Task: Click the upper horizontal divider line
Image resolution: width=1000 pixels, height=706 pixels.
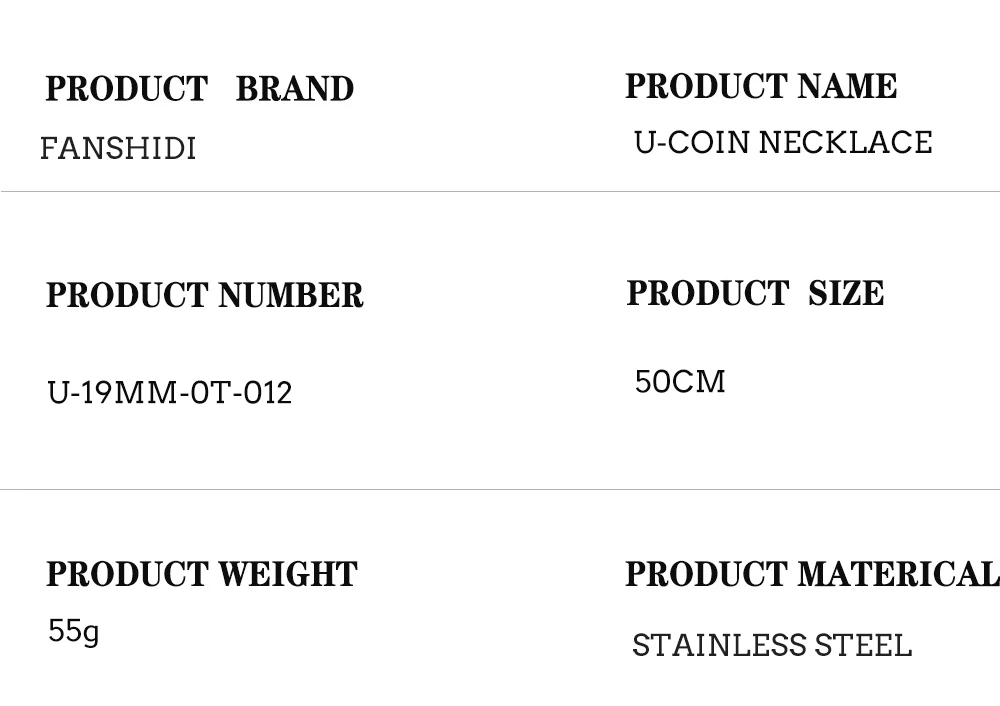Action: tap(500, 191)
